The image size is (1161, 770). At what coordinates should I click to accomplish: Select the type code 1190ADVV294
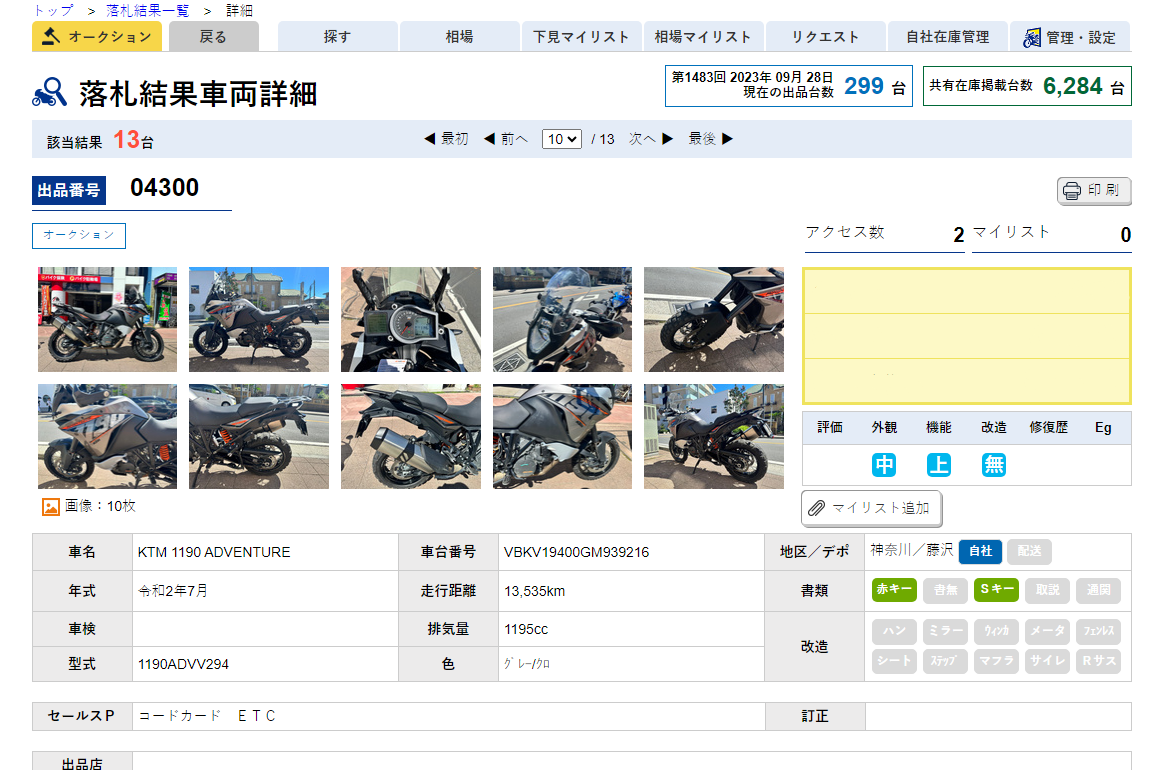tap(183, 665)
